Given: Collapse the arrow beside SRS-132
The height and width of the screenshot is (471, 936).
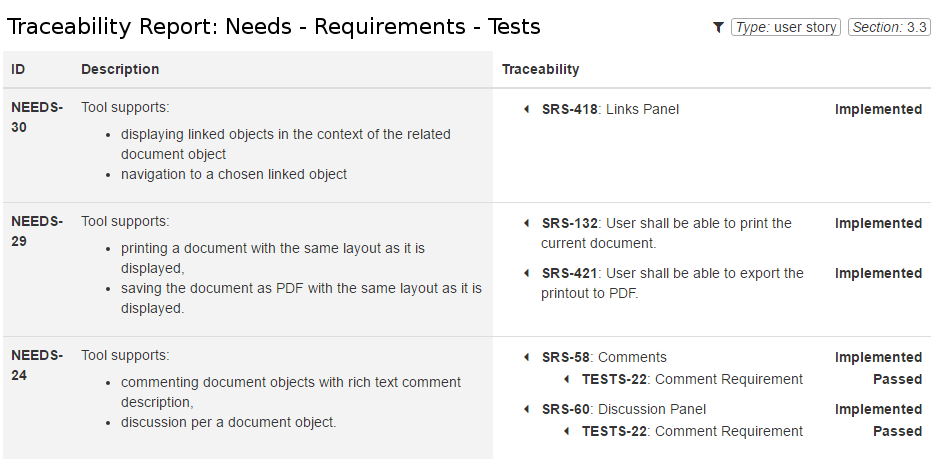Looking at the screenshot, I should 527,224.
